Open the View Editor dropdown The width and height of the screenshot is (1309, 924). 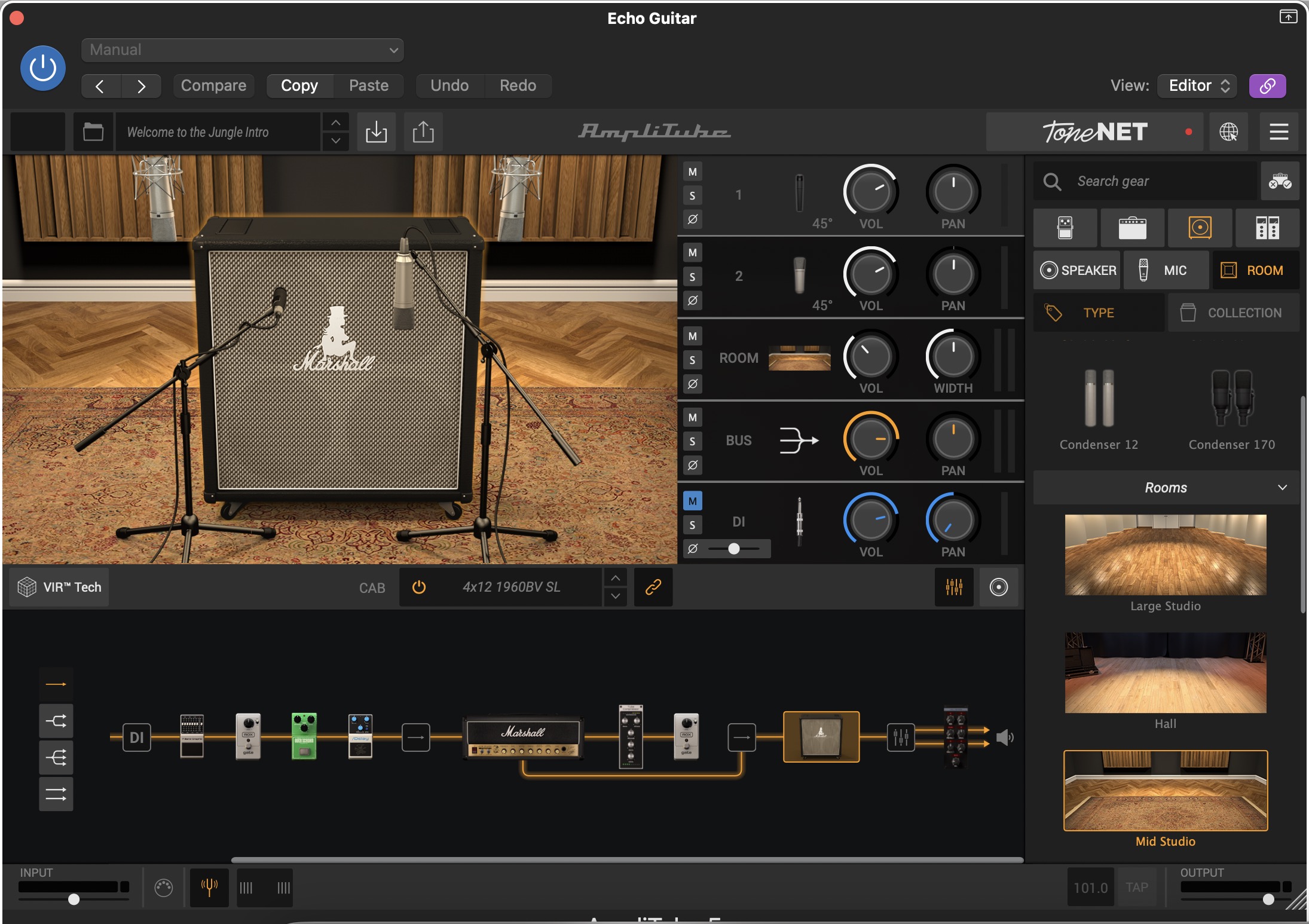[1197, 85]
